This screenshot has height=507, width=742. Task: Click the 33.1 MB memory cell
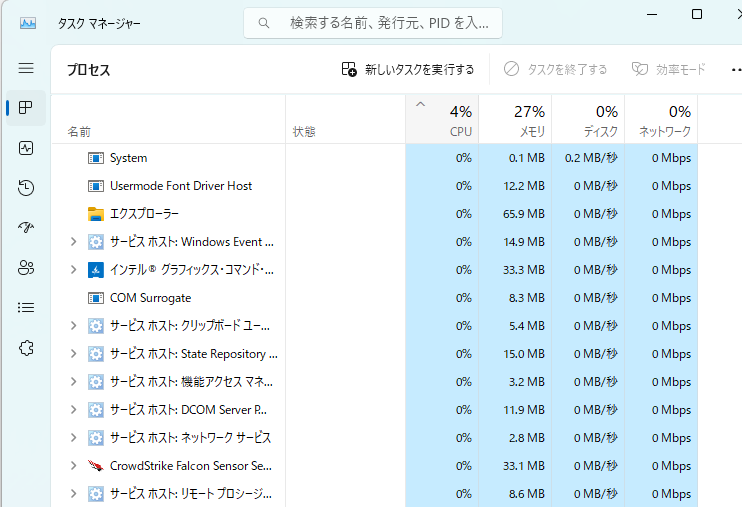515,466
